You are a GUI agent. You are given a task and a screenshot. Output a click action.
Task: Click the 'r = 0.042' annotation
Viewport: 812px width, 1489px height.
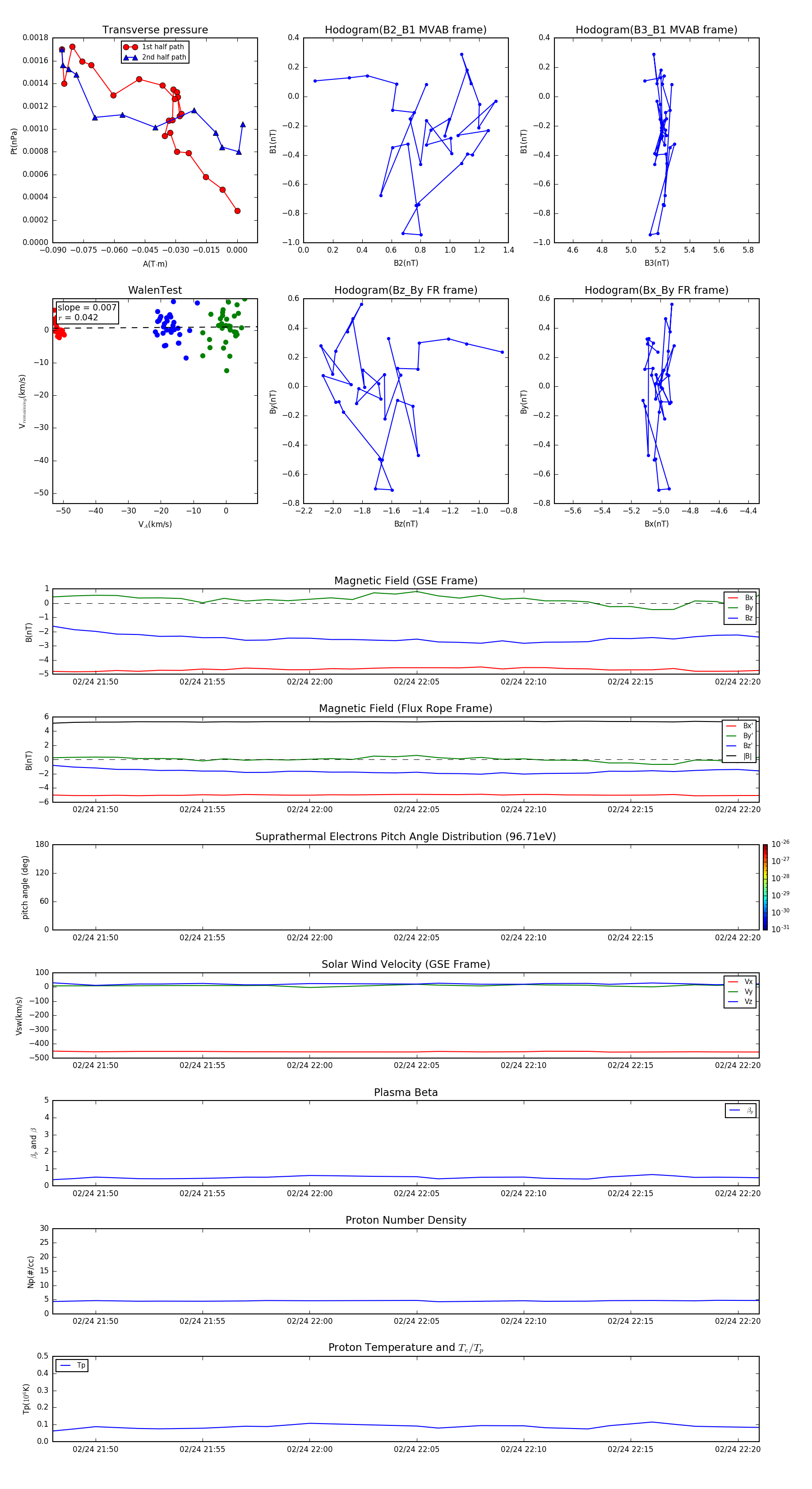(78, 317)
